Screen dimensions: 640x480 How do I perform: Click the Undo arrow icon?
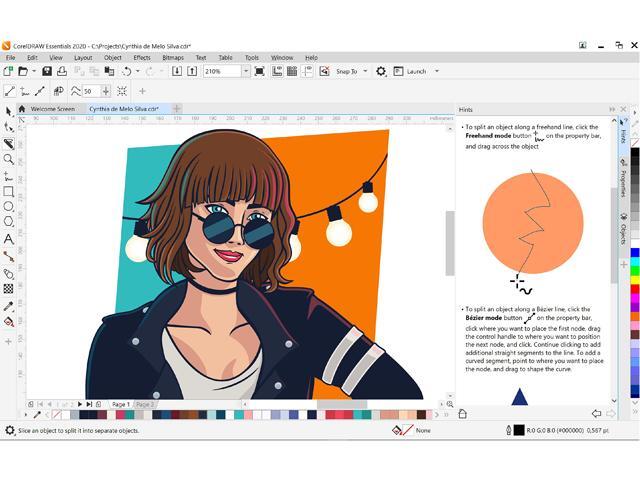[x=127, y=71]
